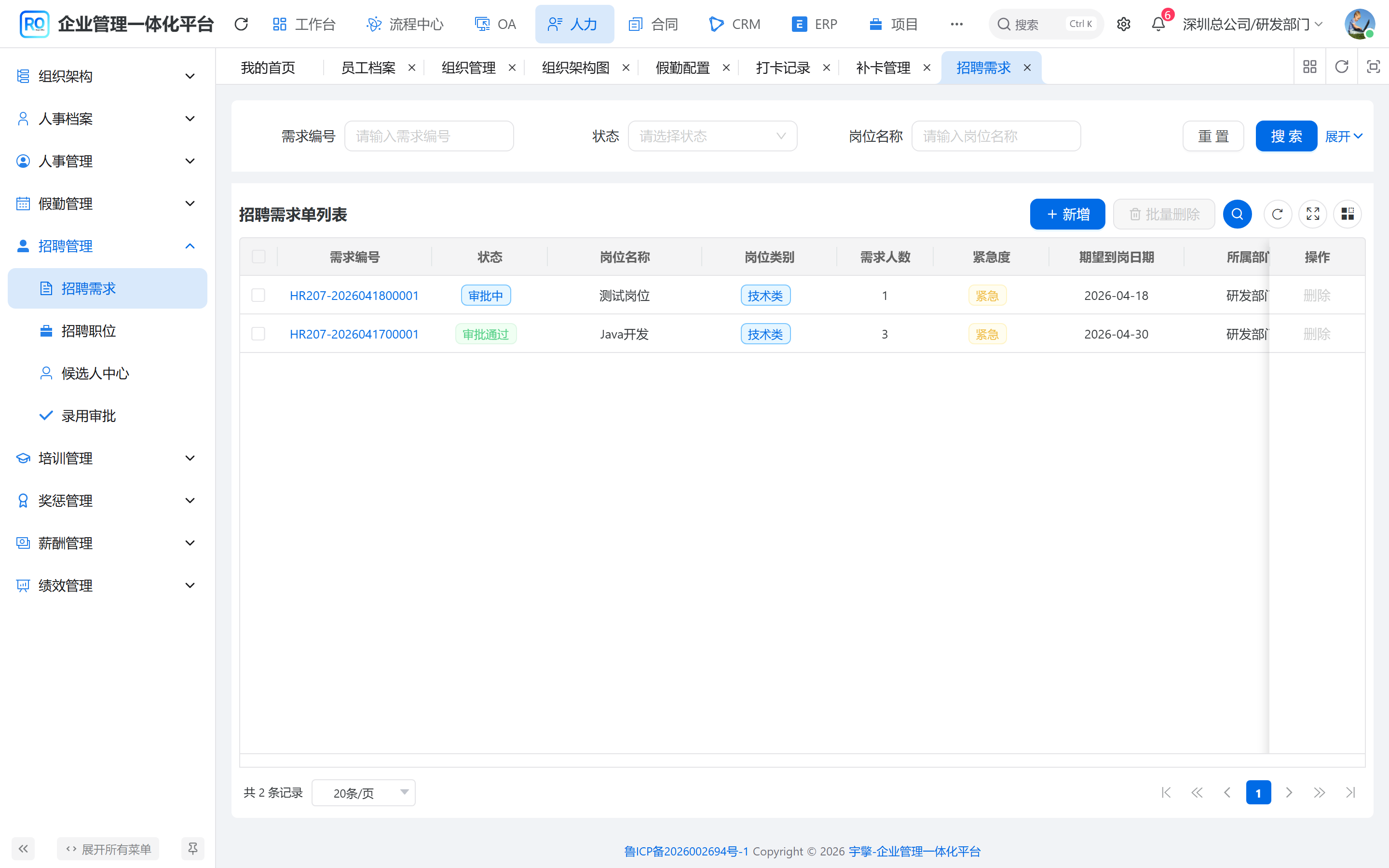This screenshot has width=1389, height=868.
Task: Close the 招聘需求 tab
Action: point(1027,68)
